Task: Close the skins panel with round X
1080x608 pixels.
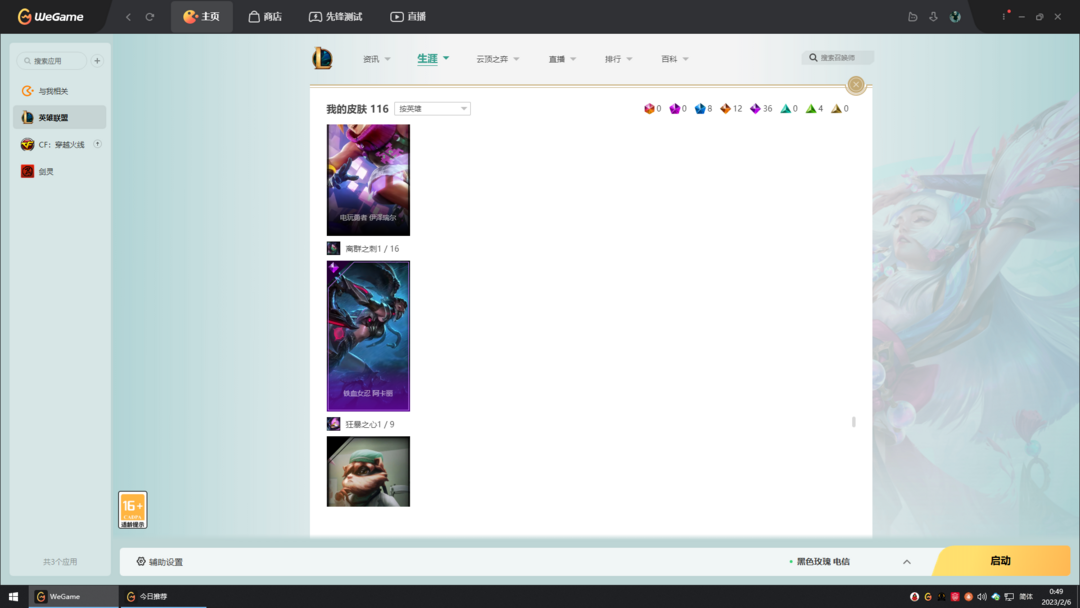Action: [856, 84]
